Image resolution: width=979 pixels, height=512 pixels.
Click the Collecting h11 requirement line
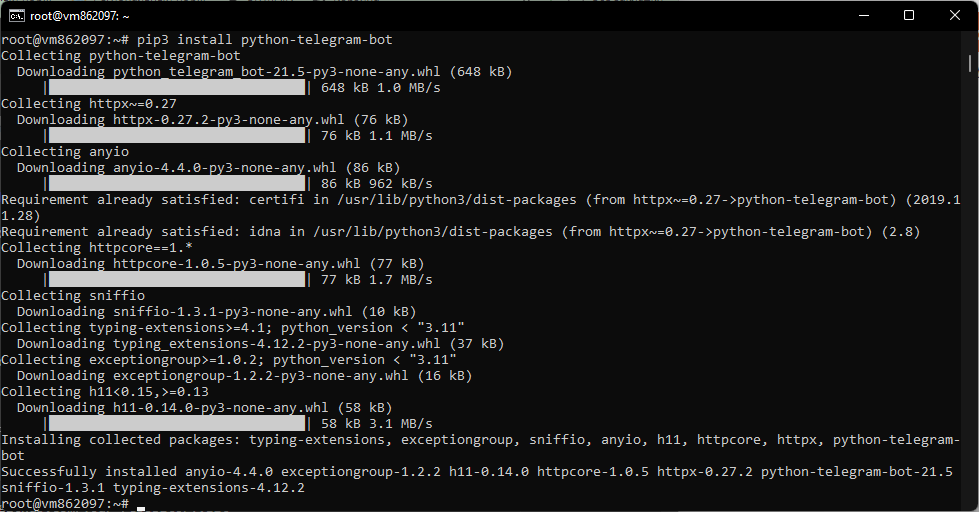click(x=105, y=391)
